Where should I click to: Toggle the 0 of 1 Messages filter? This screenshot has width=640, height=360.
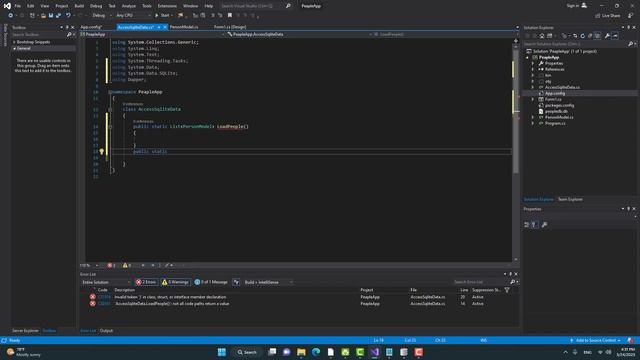click(x=211, y=282)
